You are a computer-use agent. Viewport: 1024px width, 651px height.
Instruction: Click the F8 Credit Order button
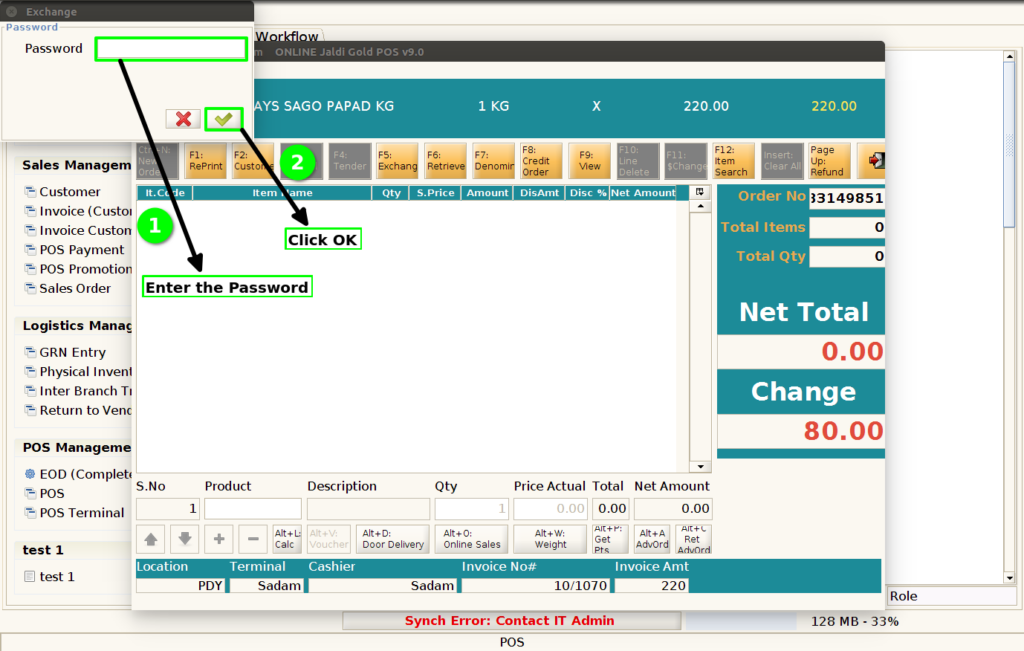pyautogui.click(x=541, y=161)
